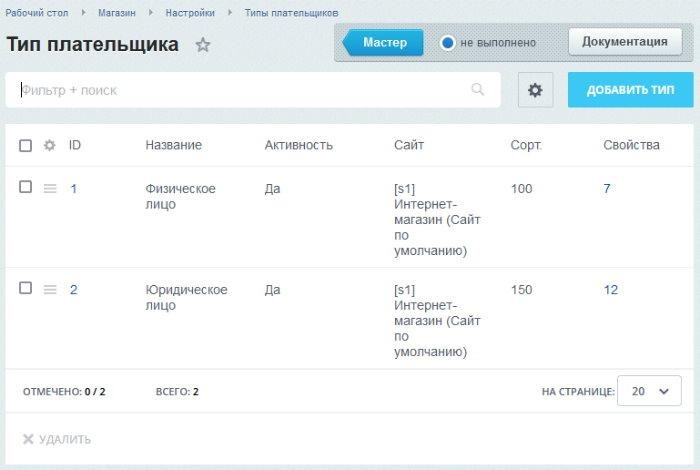
Task: Open the 7 properties link for Физическое лицо
Action: pos(607,188)
